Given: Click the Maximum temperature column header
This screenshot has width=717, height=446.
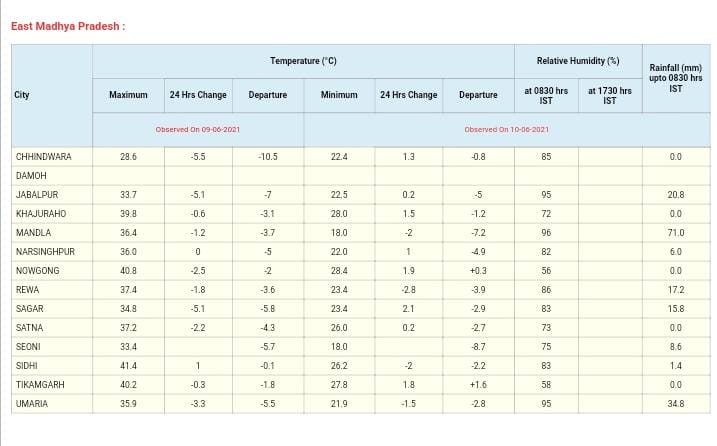Looking at the screenshot, I should (128, 95).
